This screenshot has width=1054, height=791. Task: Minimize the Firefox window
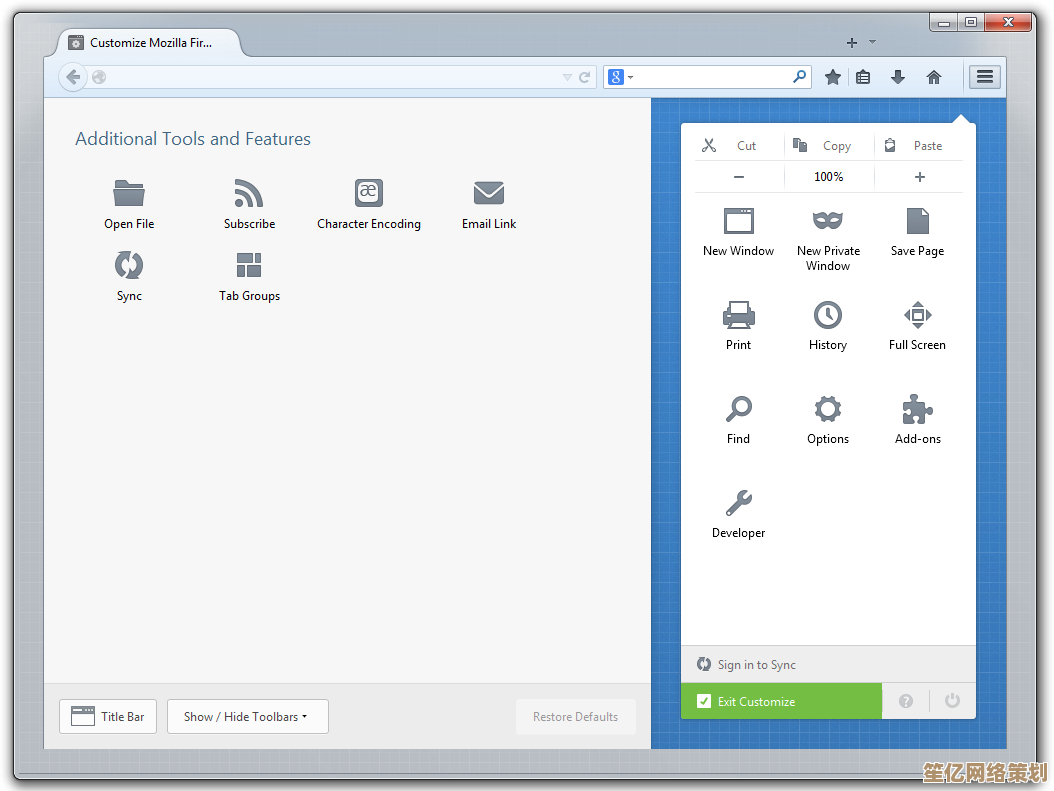(x=944, y=23)
